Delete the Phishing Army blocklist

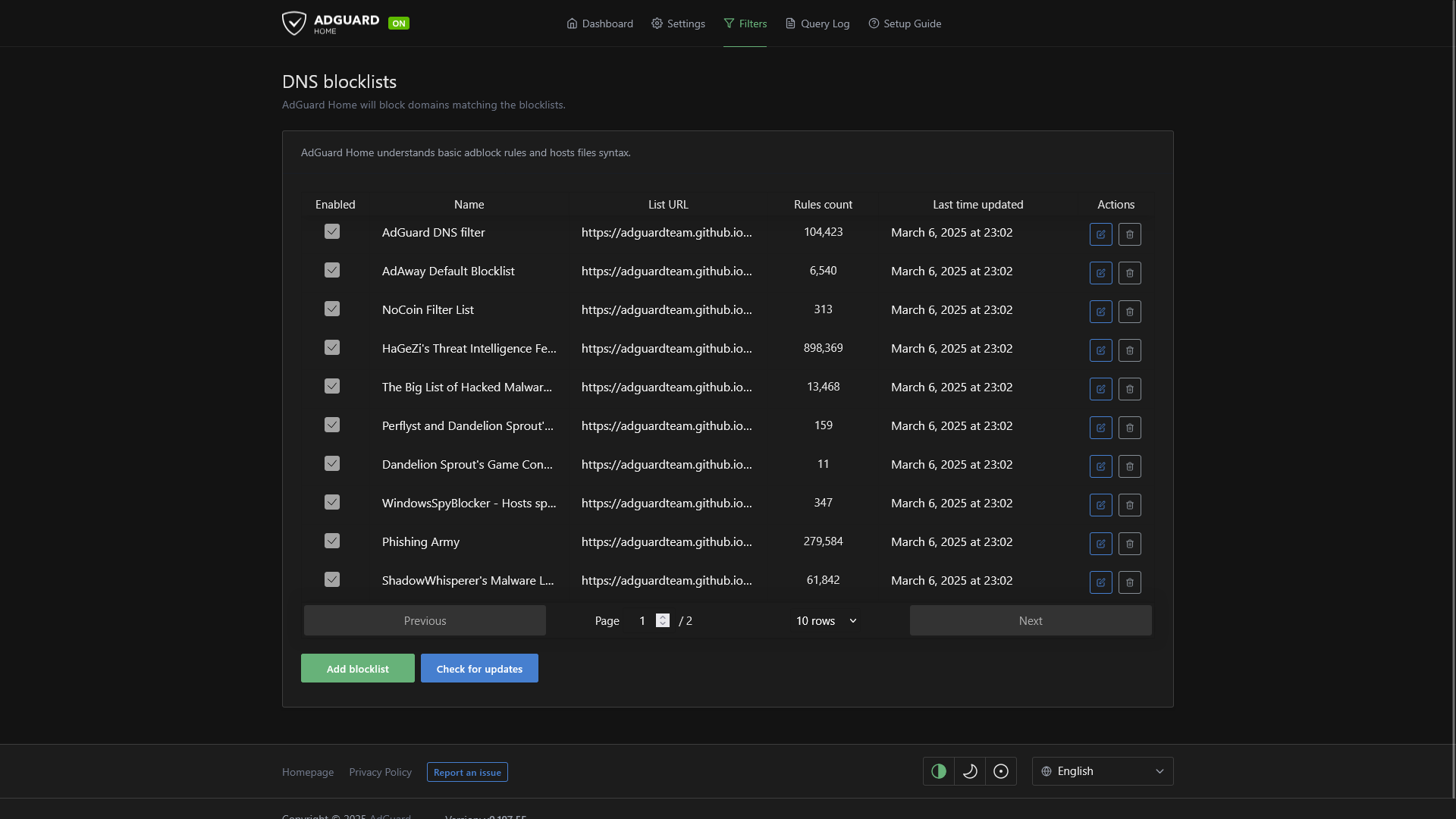1129,544
